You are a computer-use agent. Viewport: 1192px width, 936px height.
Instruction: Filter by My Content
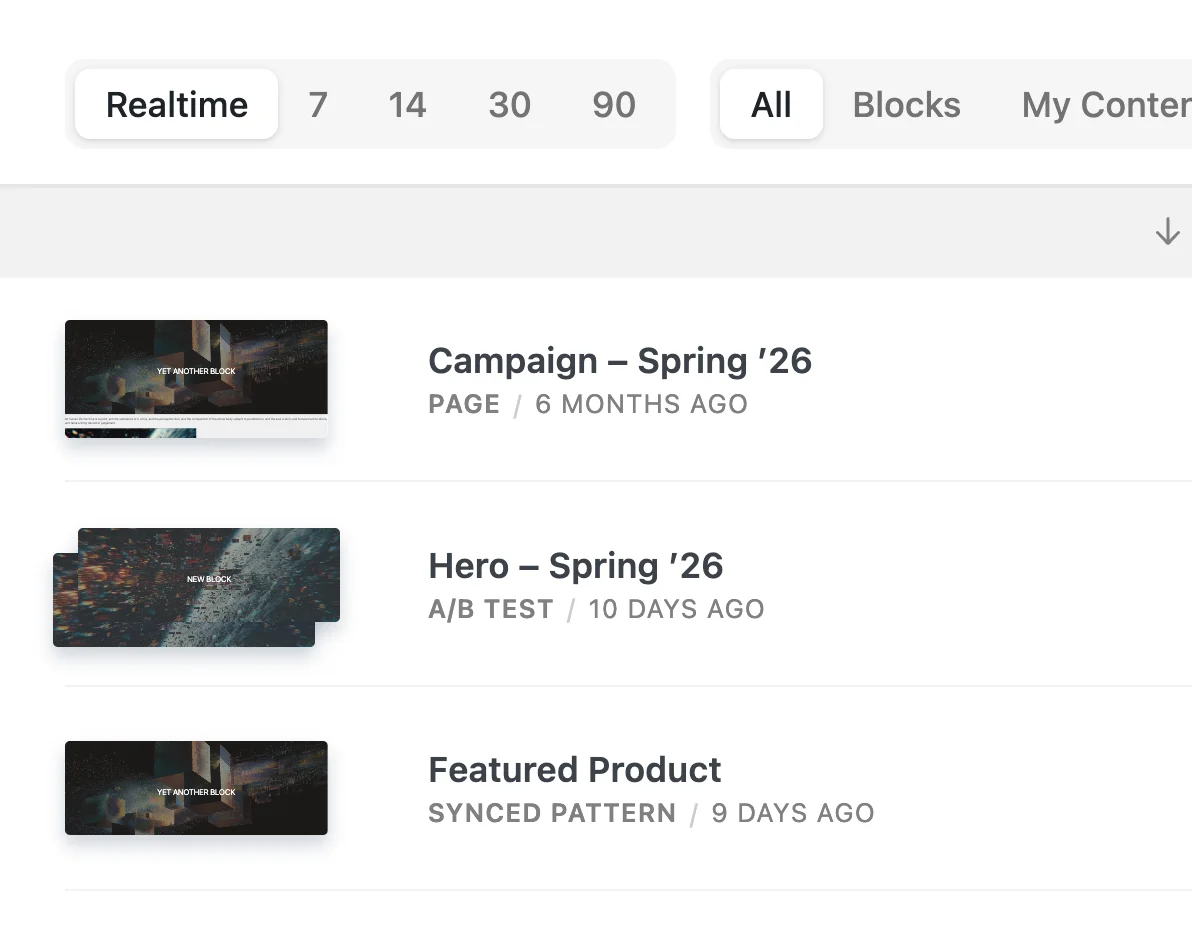click(1105, 105)
